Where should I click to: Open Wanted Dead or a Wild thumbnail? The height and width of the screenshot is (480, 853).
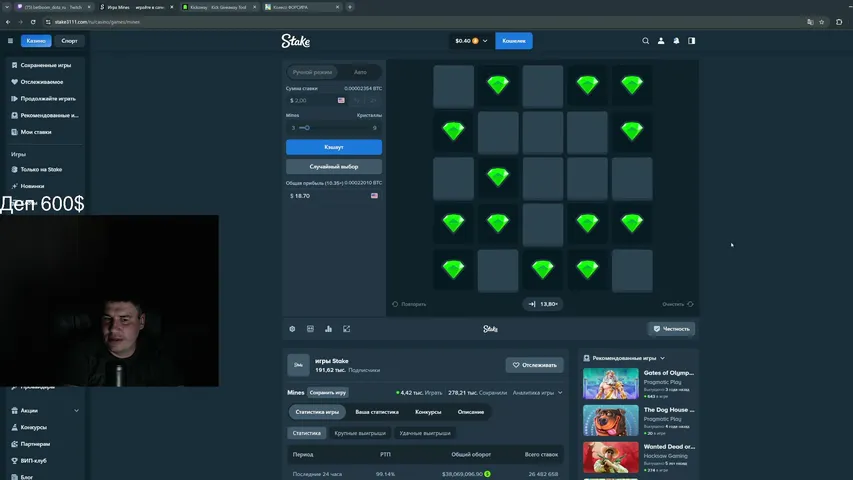pos(610,457)
